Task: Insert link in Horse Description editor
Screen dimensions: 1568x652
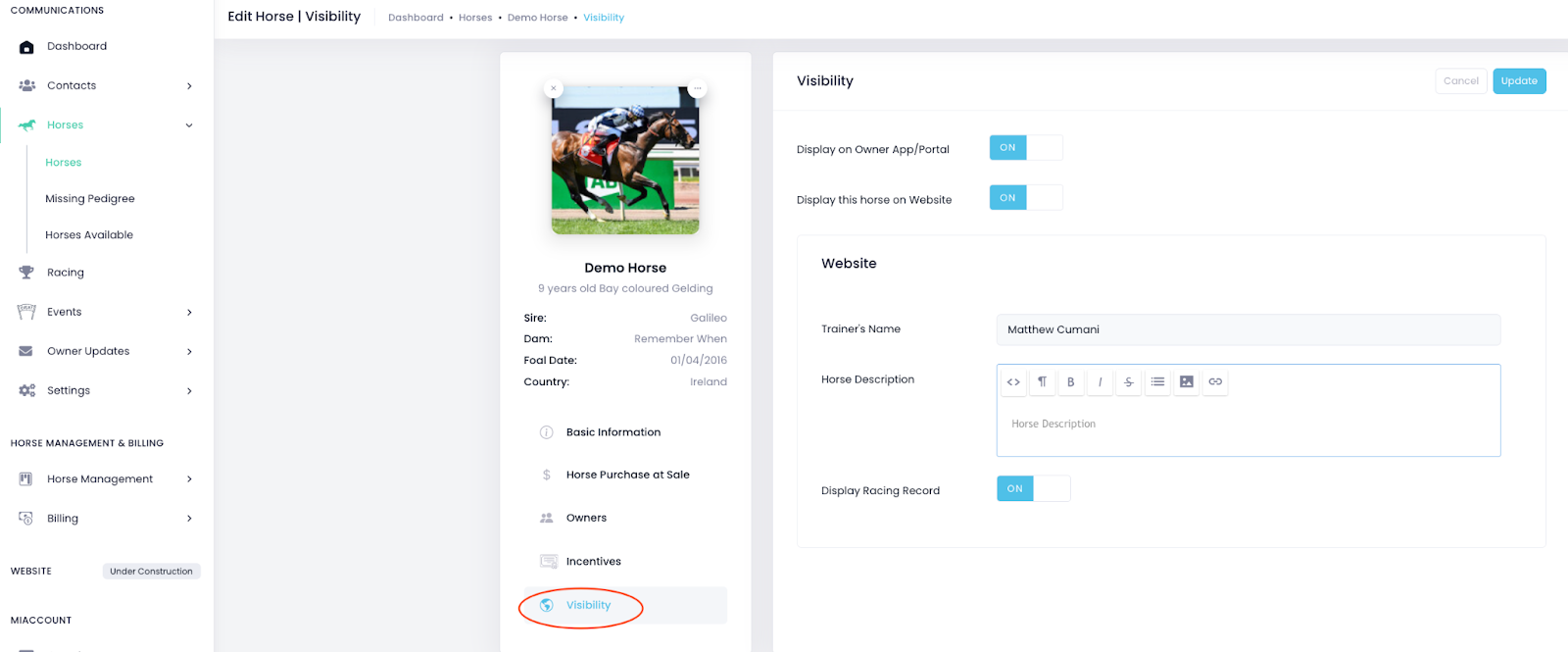Action: click(1215, 382)
